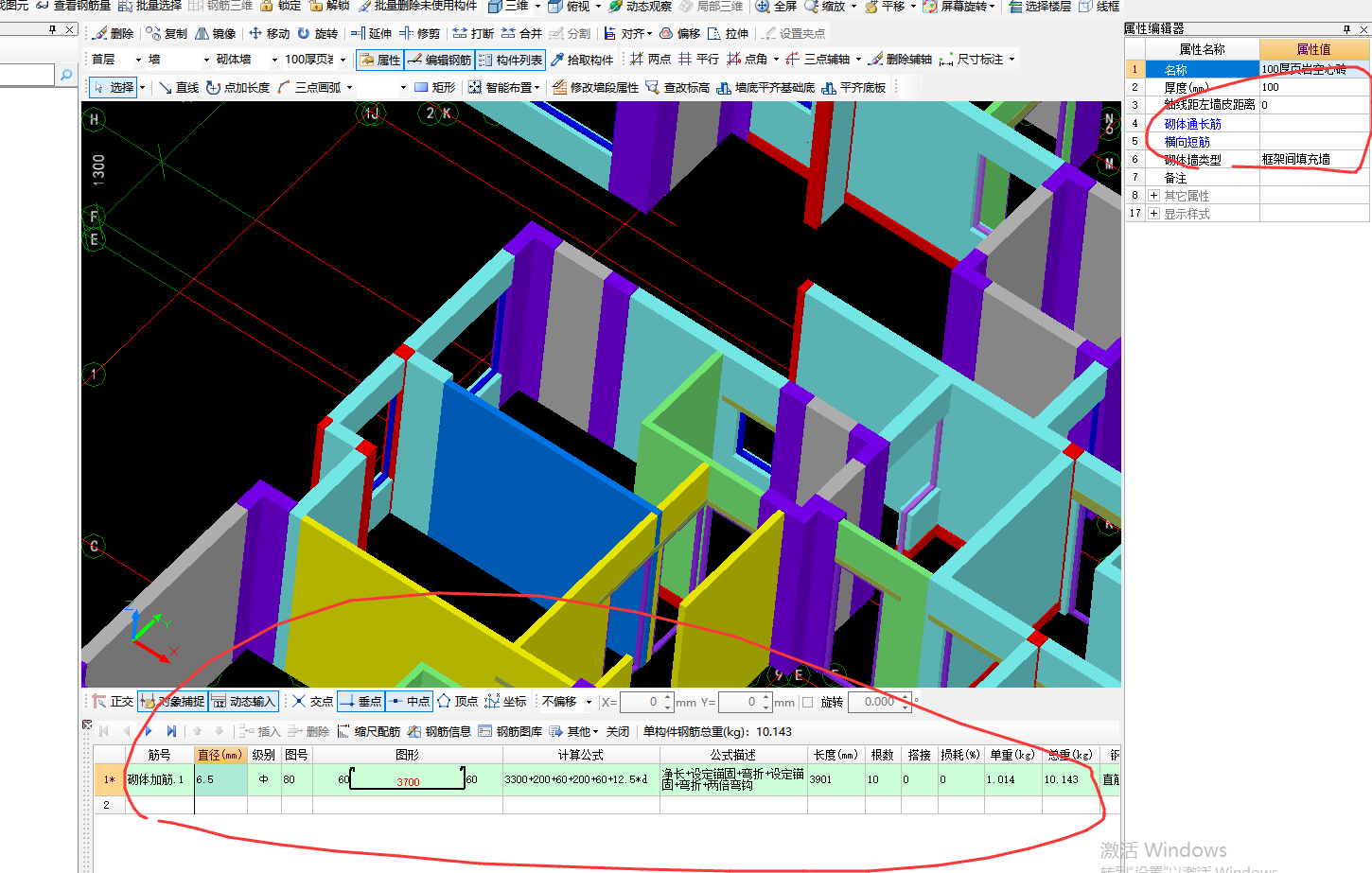Screen dimensions: 1372x873
Task: Click the 删除 (Delete) tool
Action: (114, 33)
